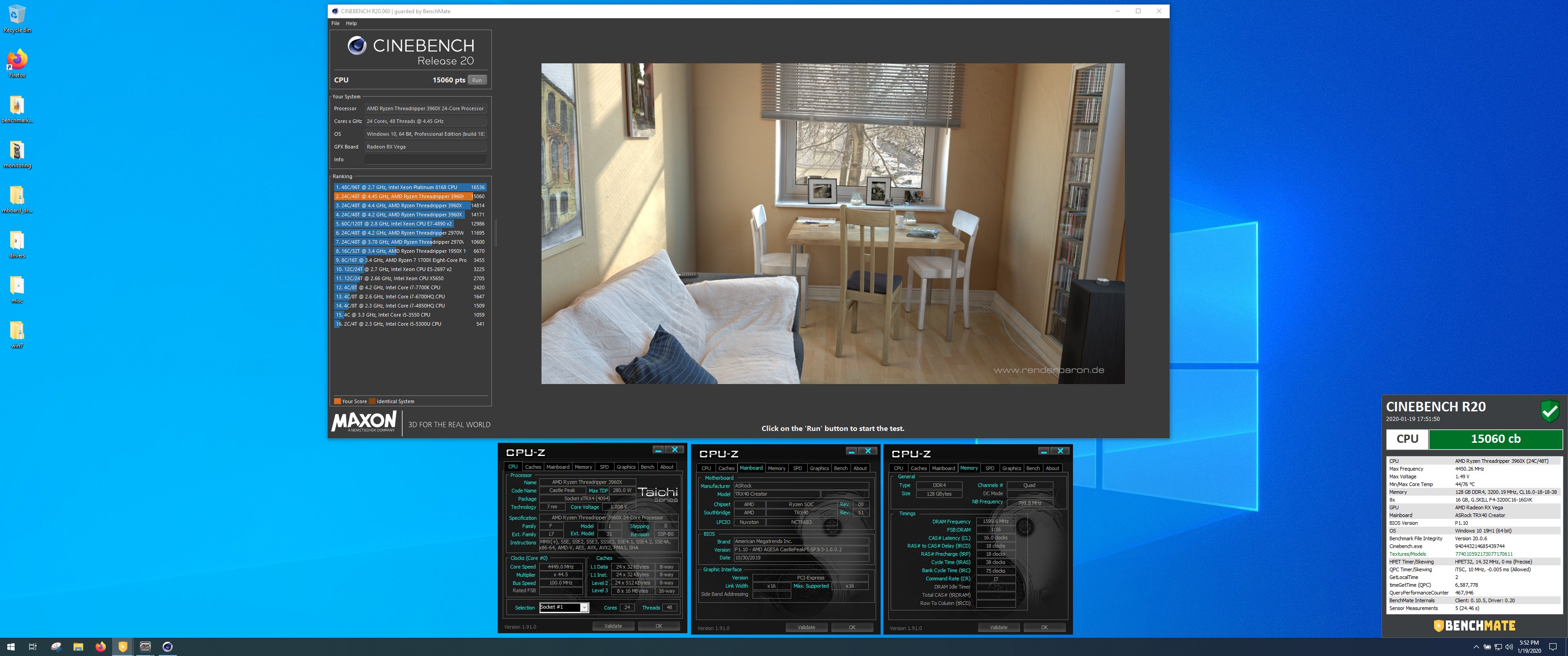Screen dimensions: 1568x656
Task: Select ranking row Intel Core i5-5300U
Action: (410, 324)
